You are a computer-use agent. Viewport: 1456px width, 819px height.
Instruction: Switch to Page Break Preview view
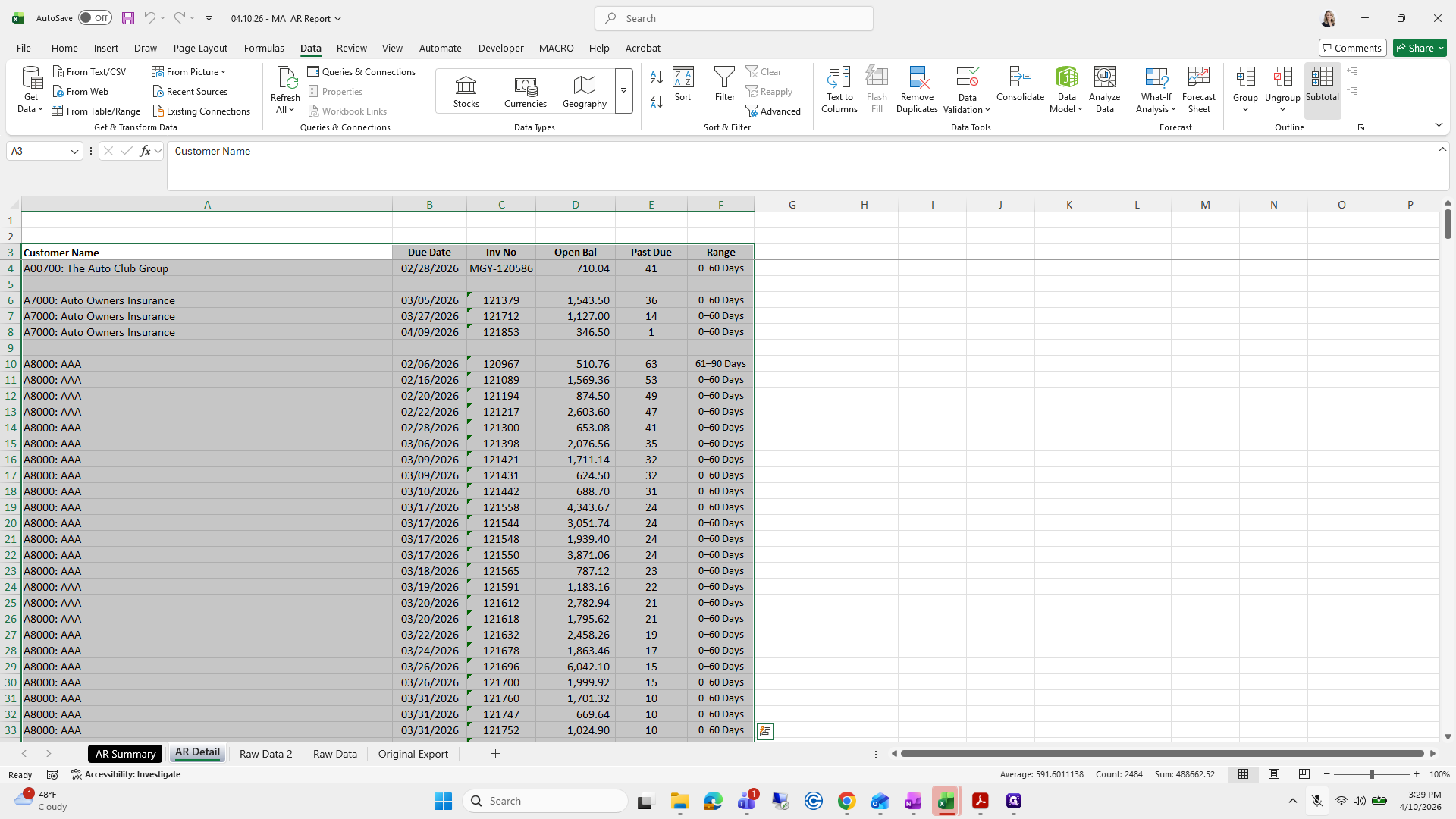click(1304, 774)
